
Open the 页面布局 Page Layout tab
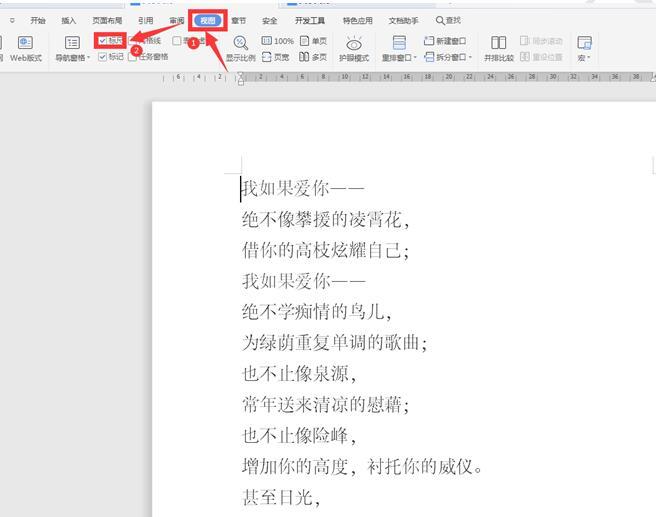107,20
